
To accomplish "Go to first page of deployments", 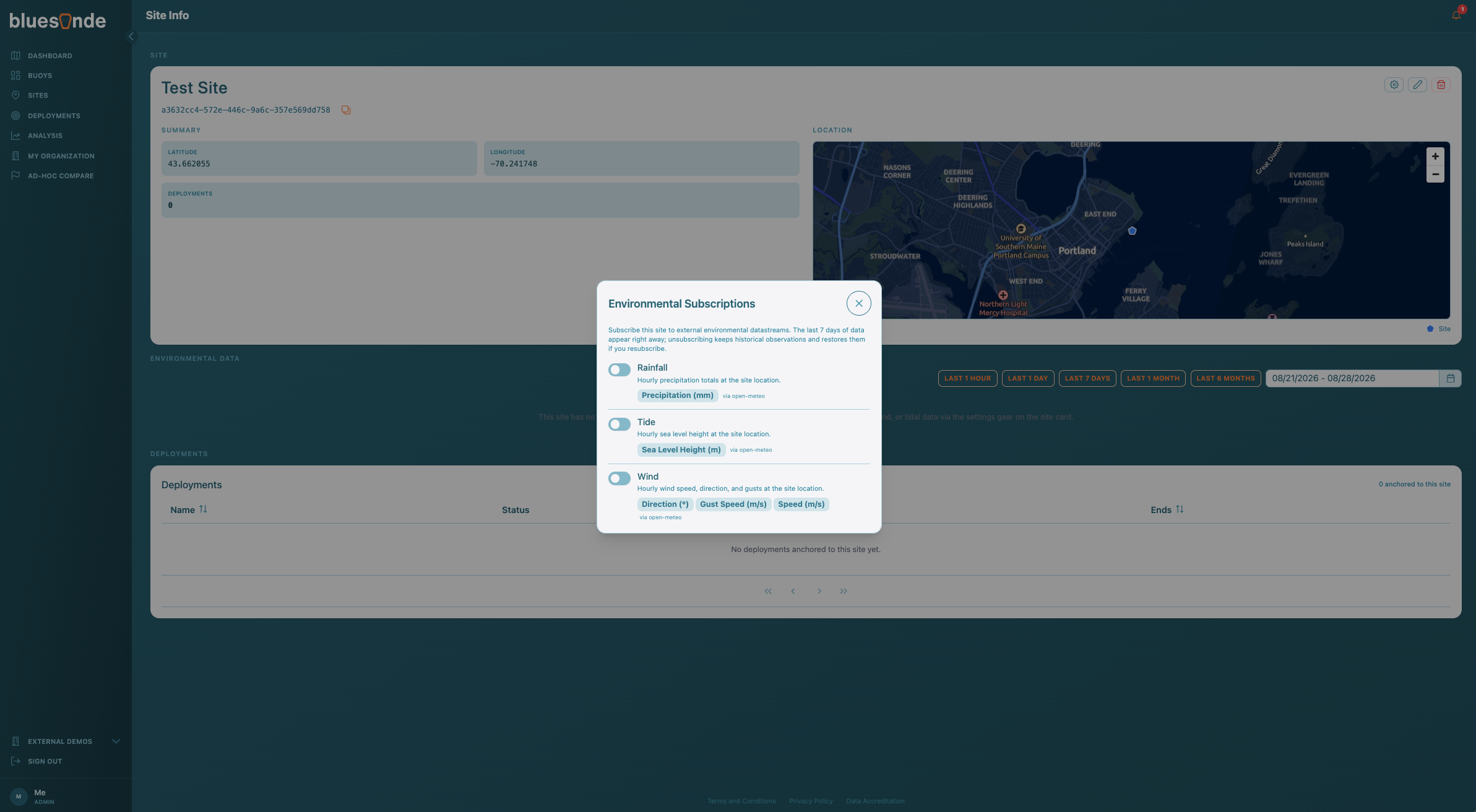I will [767, 591].
